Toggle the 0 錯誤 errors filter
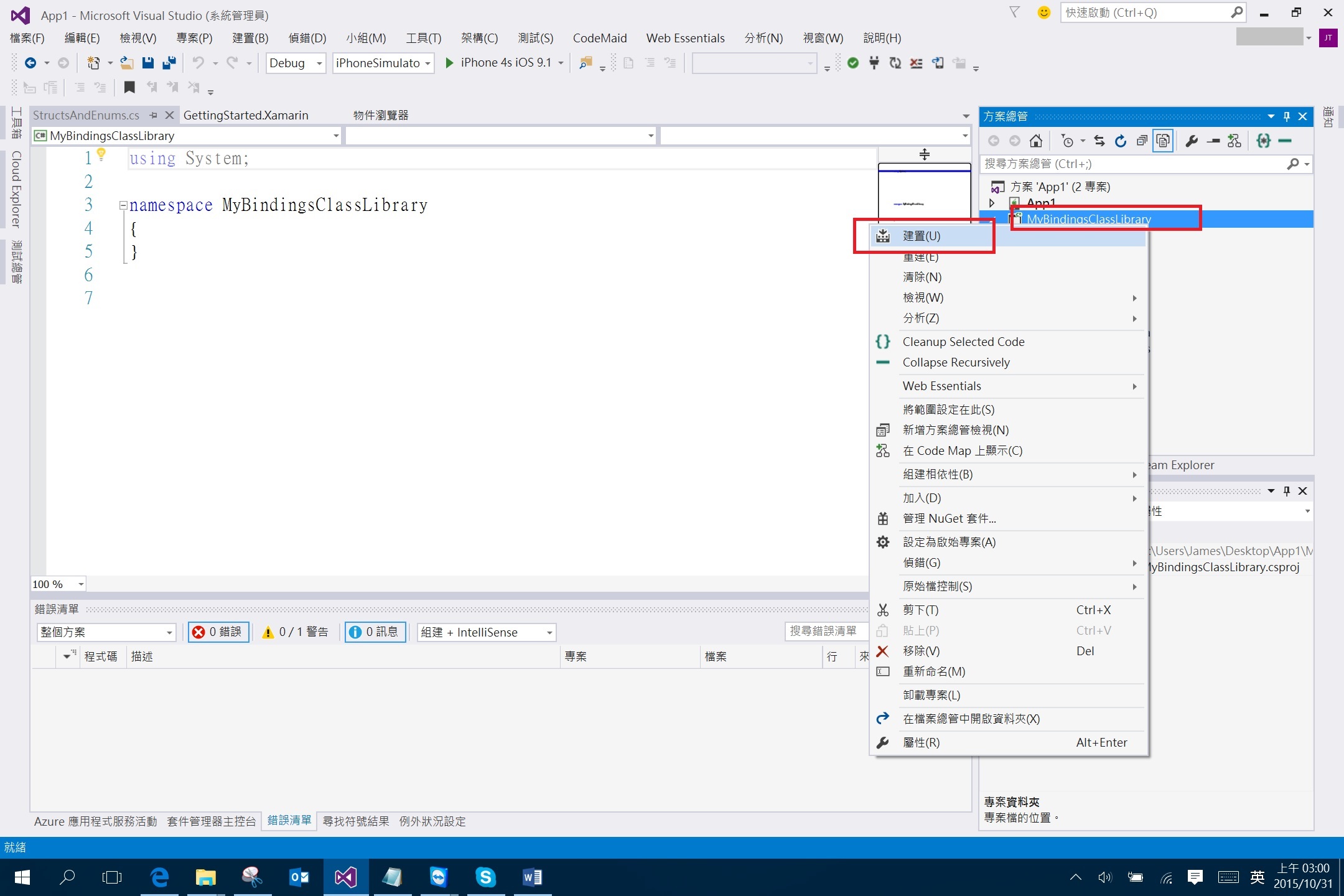 point(219,632)
